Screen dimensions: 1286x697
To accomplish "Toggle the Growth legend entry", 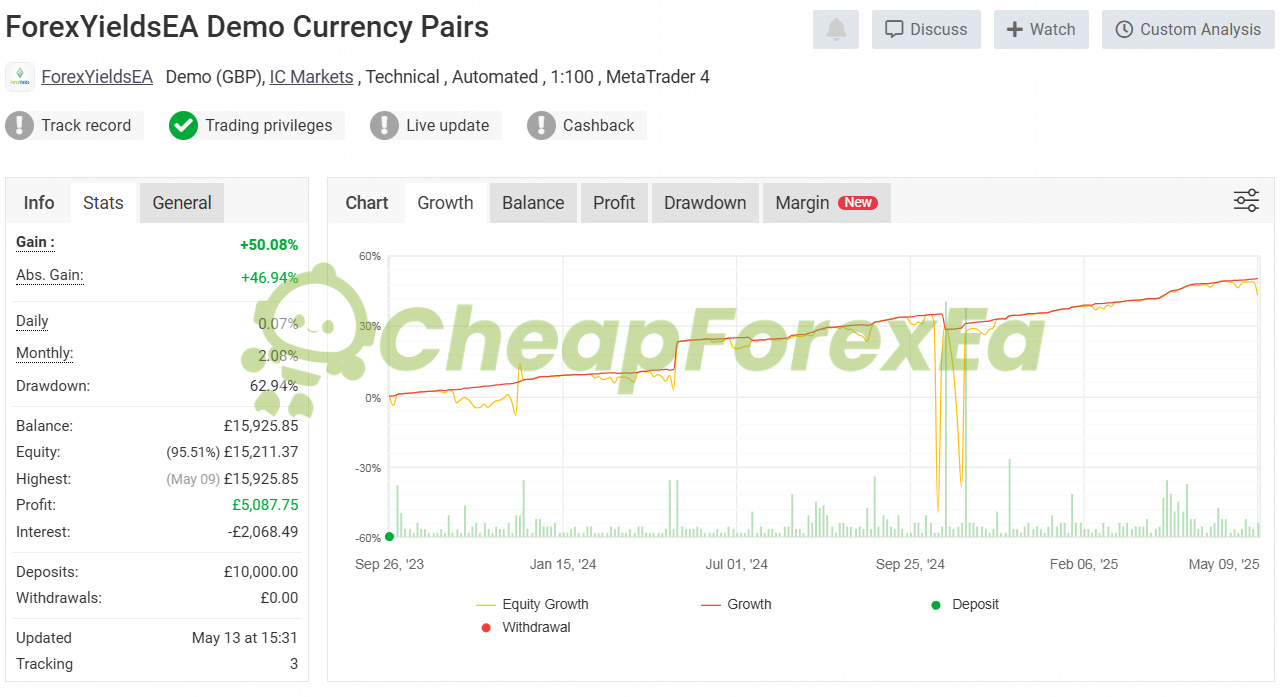I will click(736, 604).
